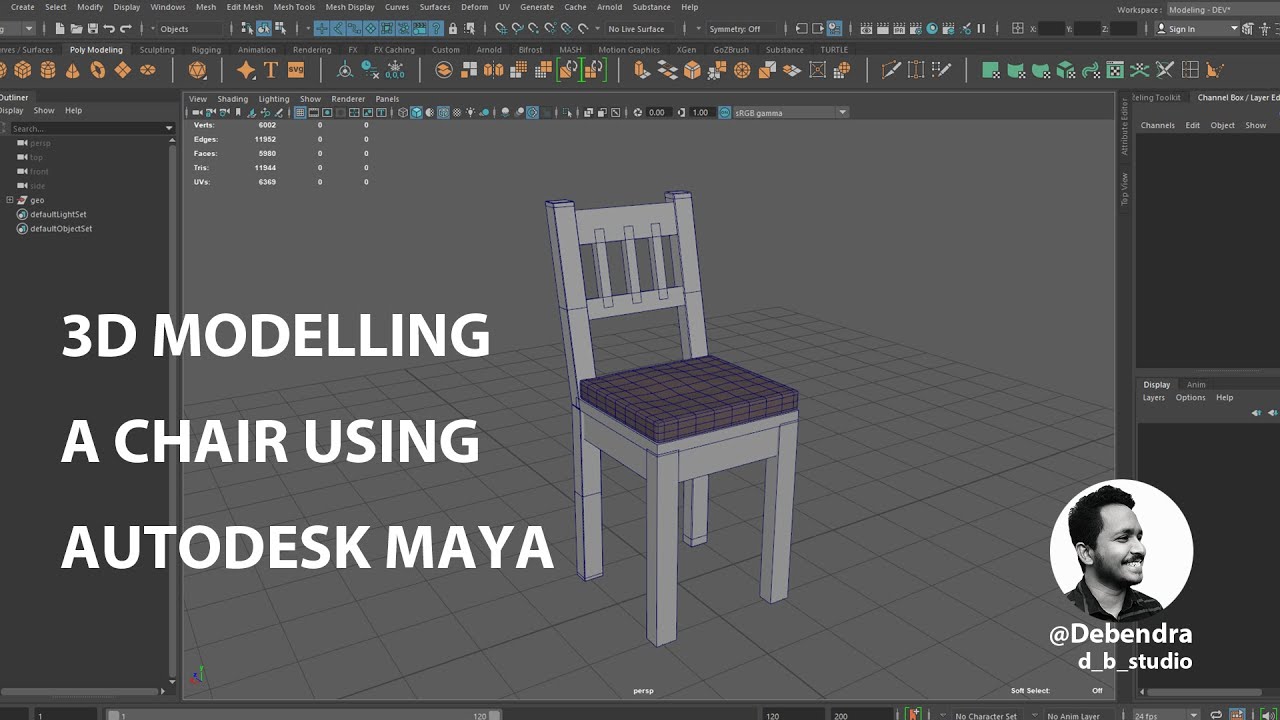The width and height of the screenshot is (1280, 720).
Task: Open the Deform menu
Action: point(474,7)
